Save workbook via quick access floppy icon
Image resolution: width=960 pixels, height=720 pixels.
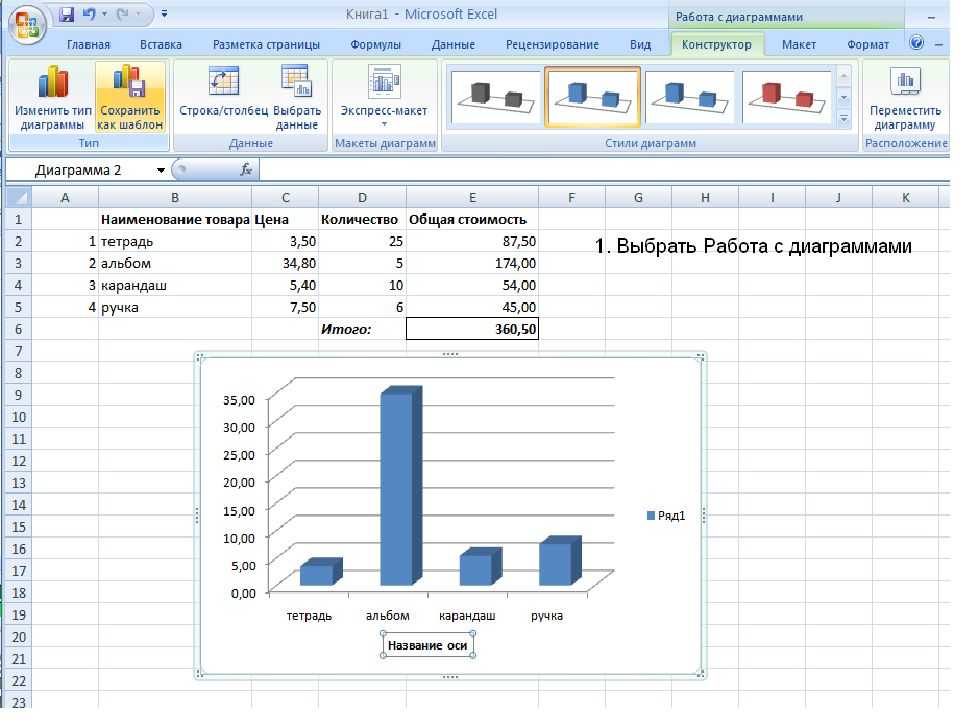tap(66, 13)
